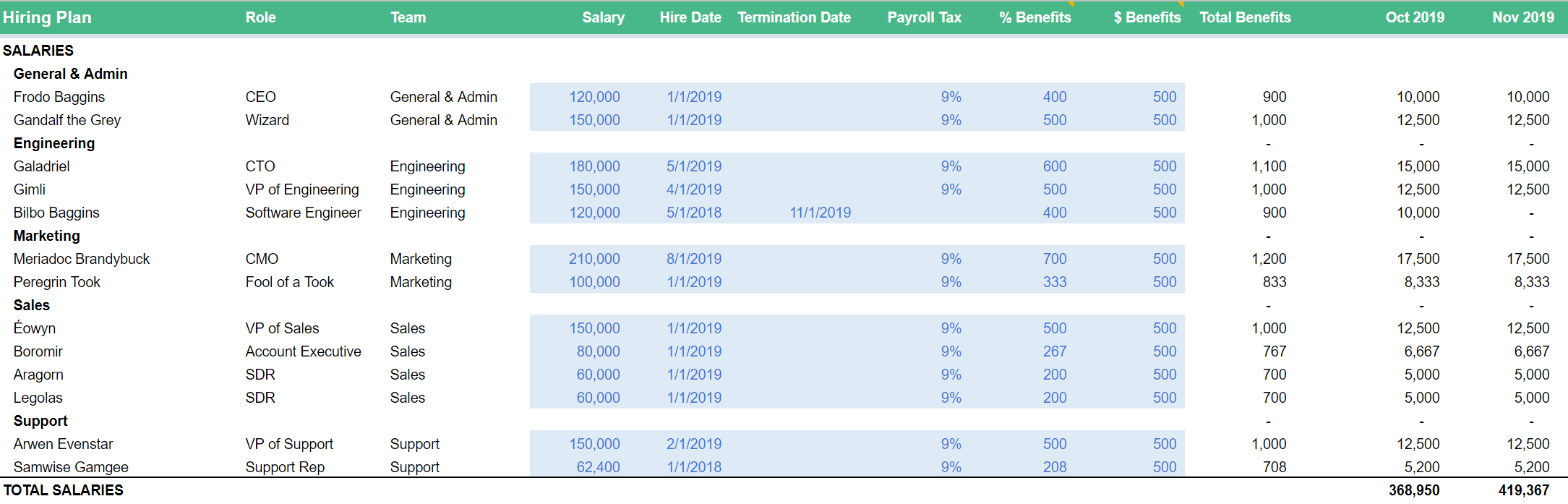This screenshot has height=504, width=1568.
Task: Click Bilbo Baggins' termination date 11/1/2019
Action: point(820,213)
